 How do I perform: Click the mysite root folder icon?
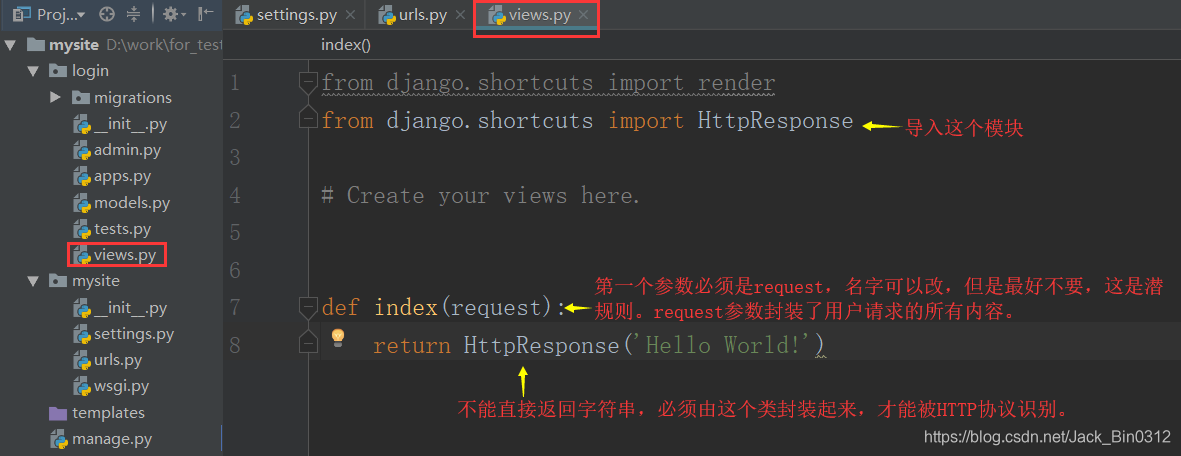[x=35, y=45]
